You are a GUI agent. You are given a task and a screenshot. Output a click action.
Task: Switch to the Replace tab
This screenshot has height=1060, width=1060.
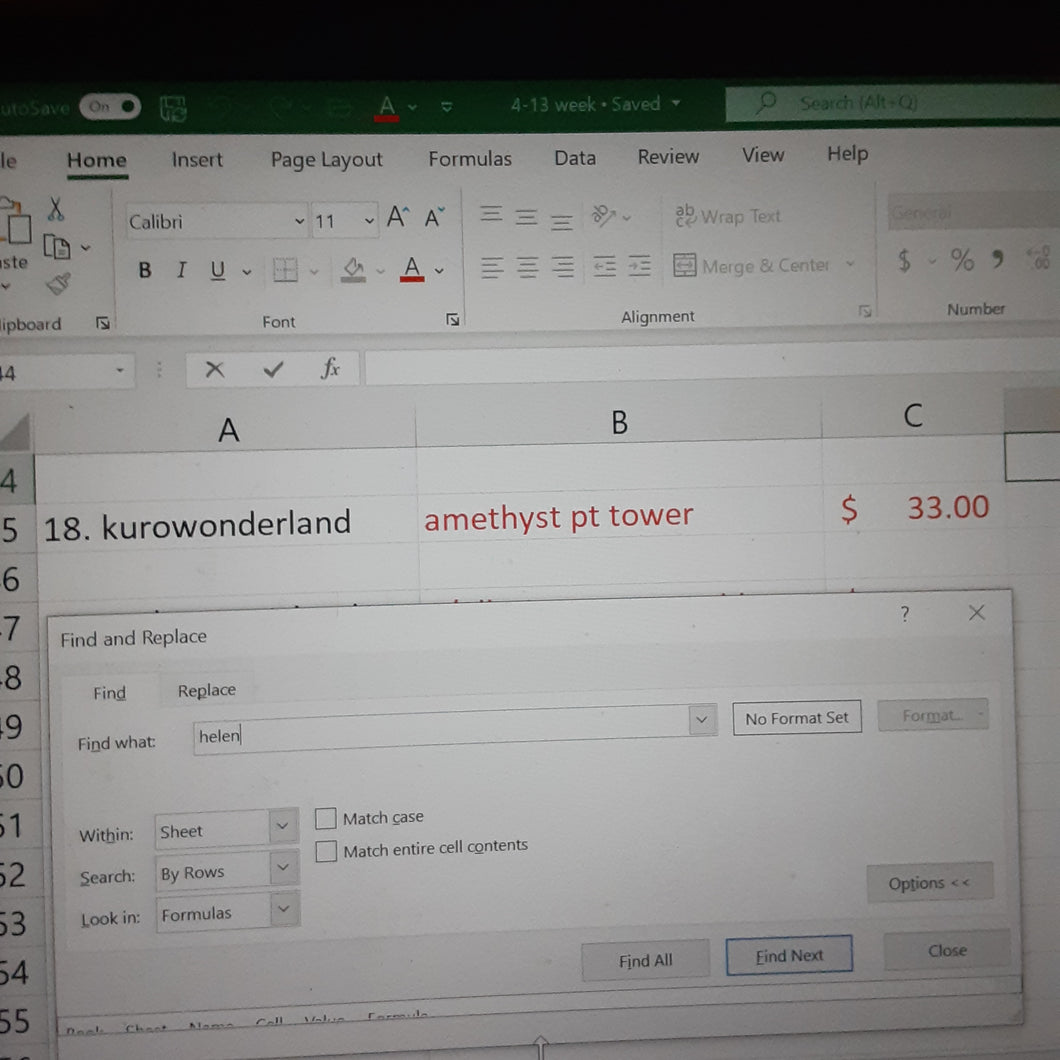click(207, 690)
